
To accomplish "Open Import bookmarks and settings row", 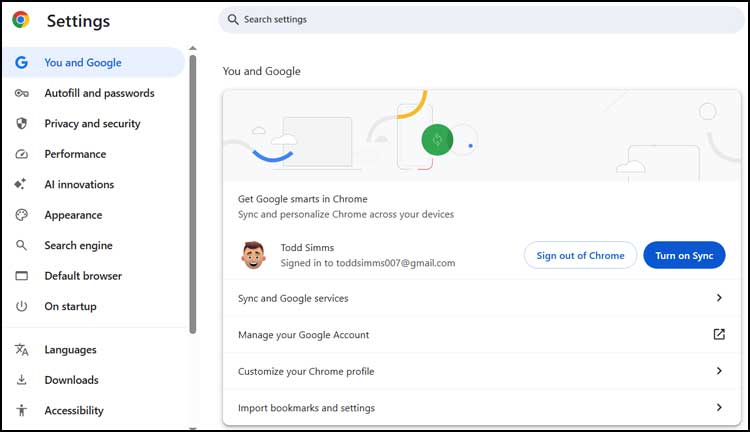I will tap(482, 408).
